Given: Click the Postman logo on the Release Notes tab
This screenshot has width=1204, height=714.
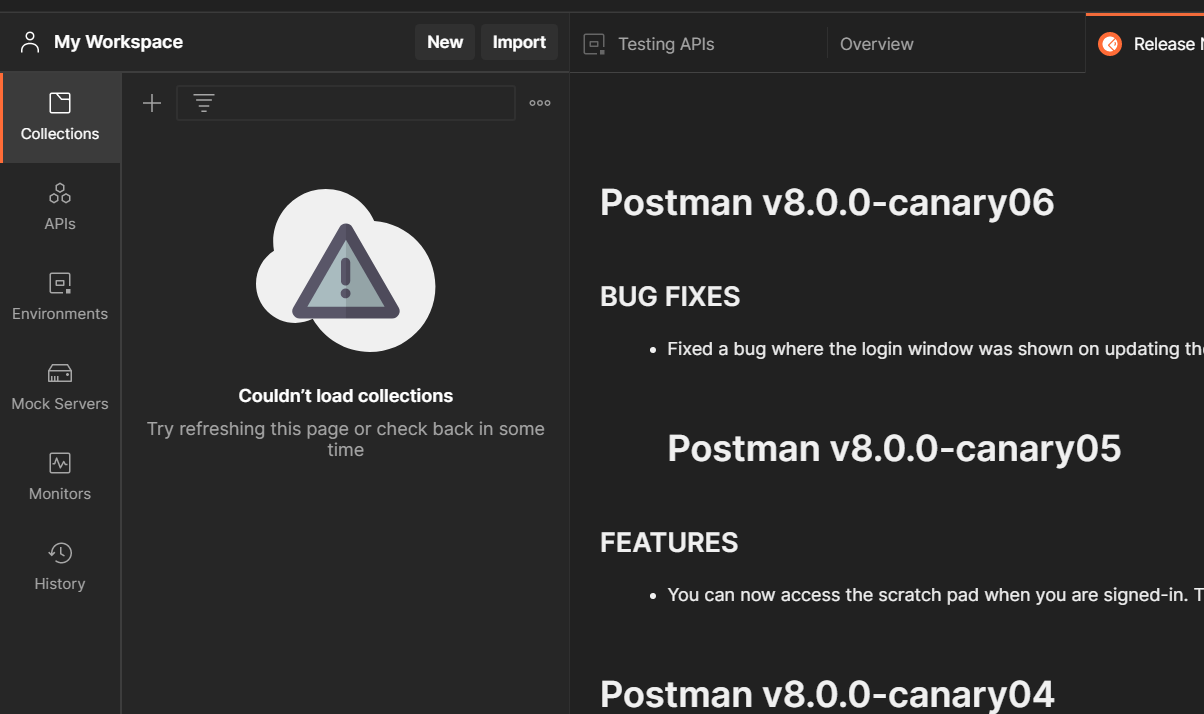Looking at the screenshot, I should coord(1109,43).
